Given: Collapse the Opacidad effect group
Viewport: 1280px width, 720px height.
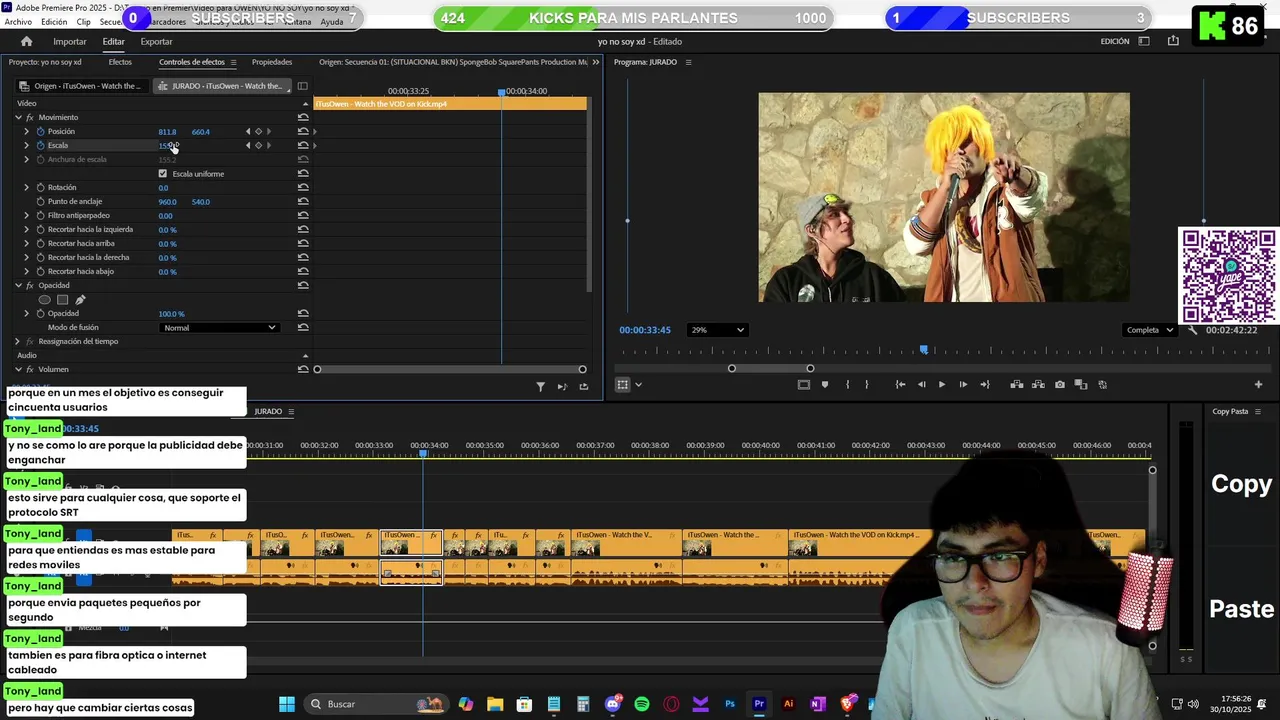Looking at the screenshot, I should [x=18, y=285].
